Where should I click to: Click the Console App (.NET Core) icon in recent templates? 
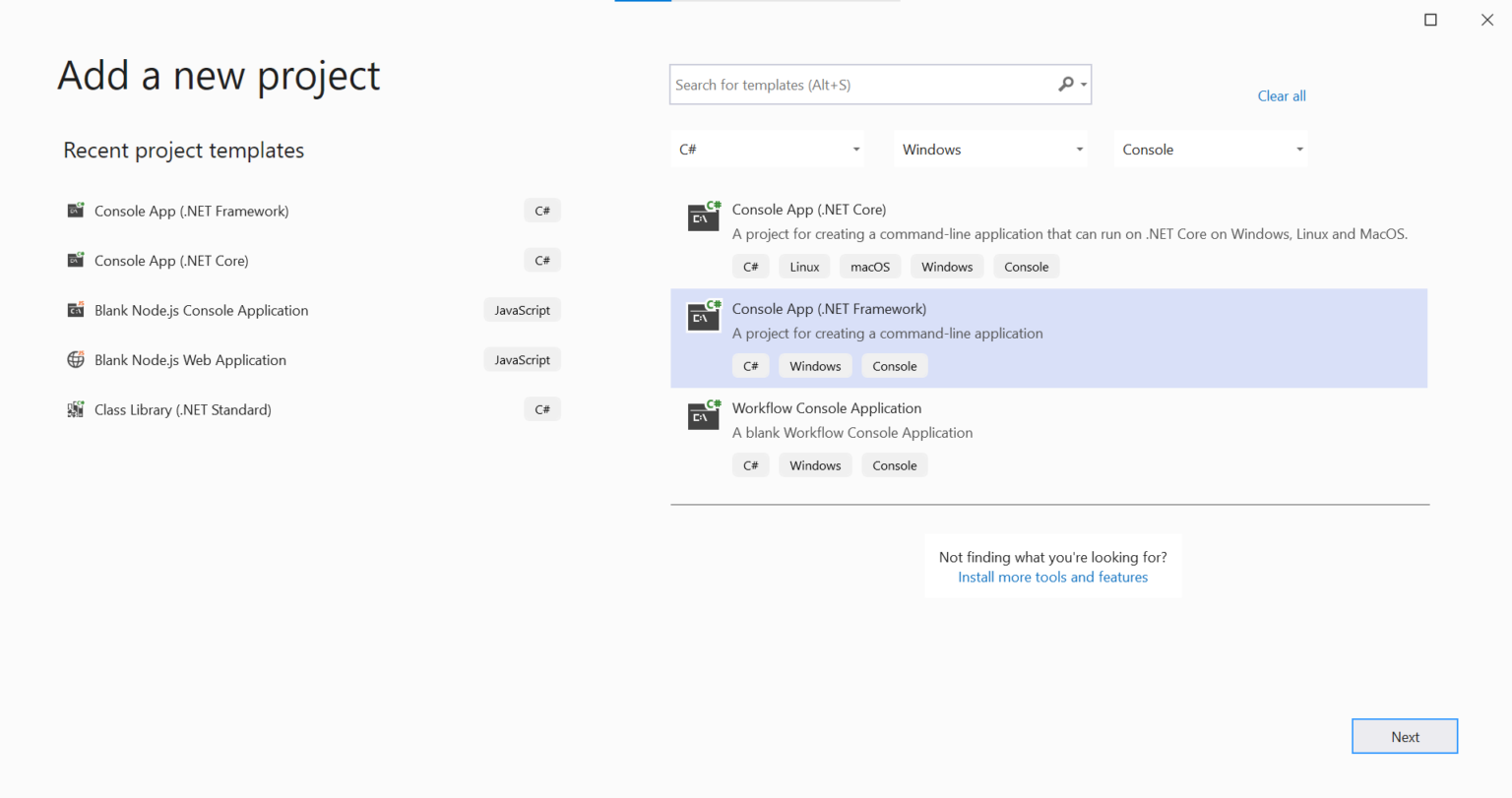pyautogui.click(x=76, y=260)
